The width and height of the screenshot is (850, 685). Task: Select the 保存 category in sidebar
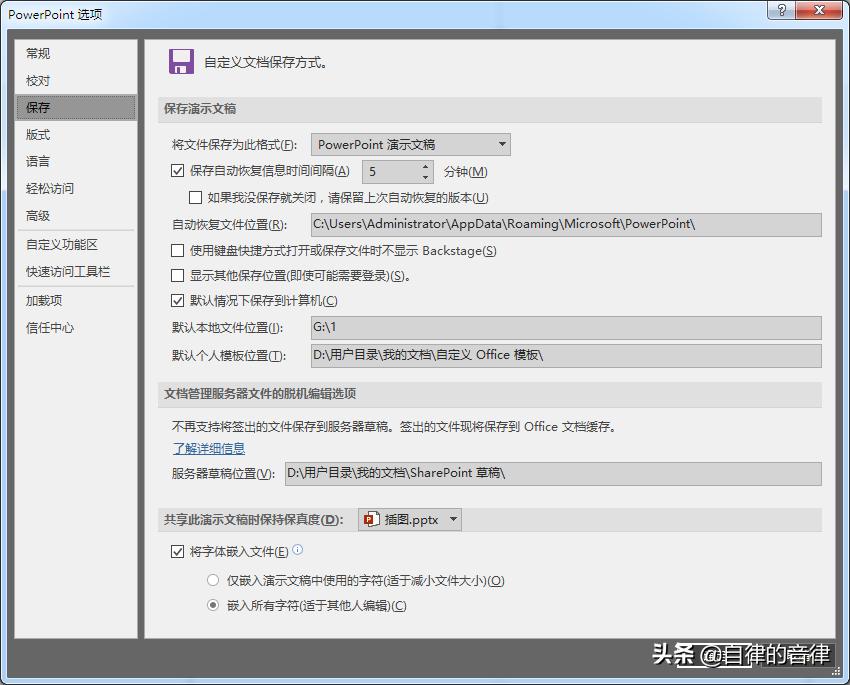[x=75, y=107]
